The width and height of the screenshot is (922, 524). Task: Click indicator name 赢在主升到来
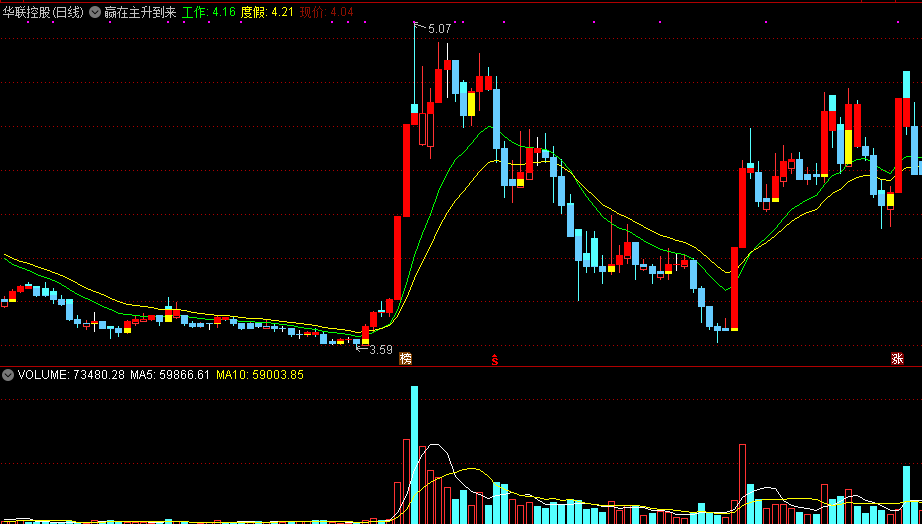pos(140,12)
